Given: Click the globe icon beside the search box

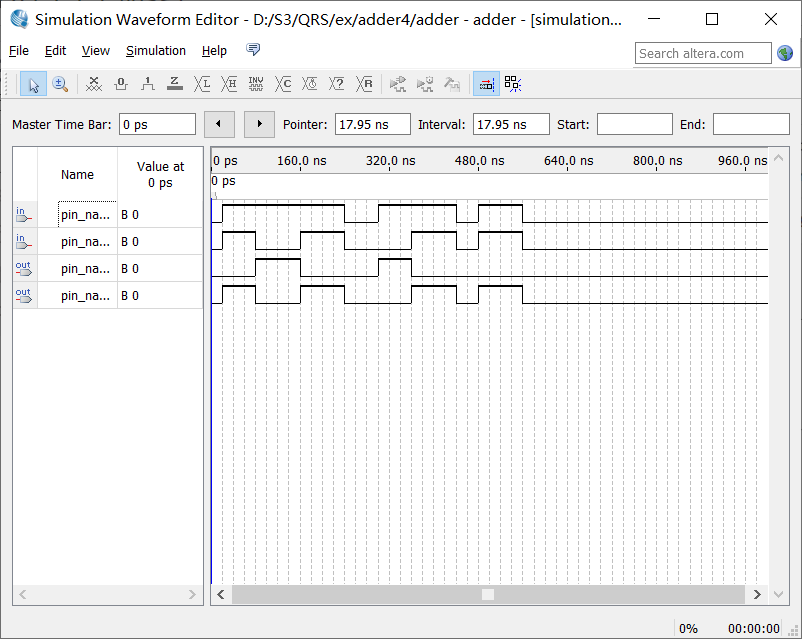Looking at the screenshot, I should [x=785, y=53].
